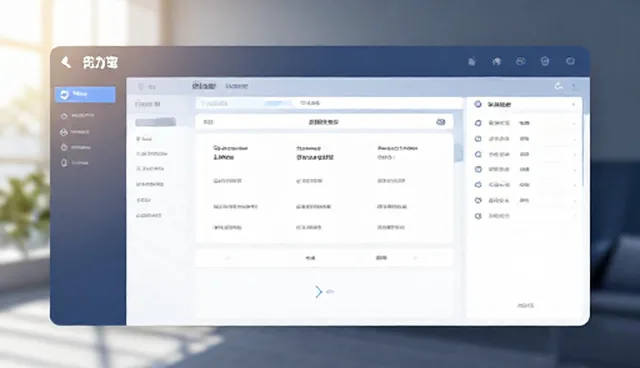
Task: Open the sidebar item directly below the highlighted one
Action: [x=78, y=116]
